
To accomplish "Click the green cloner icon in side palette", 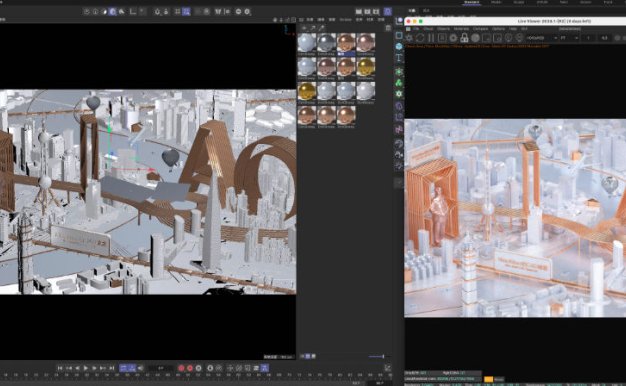I will coord(399,83).
